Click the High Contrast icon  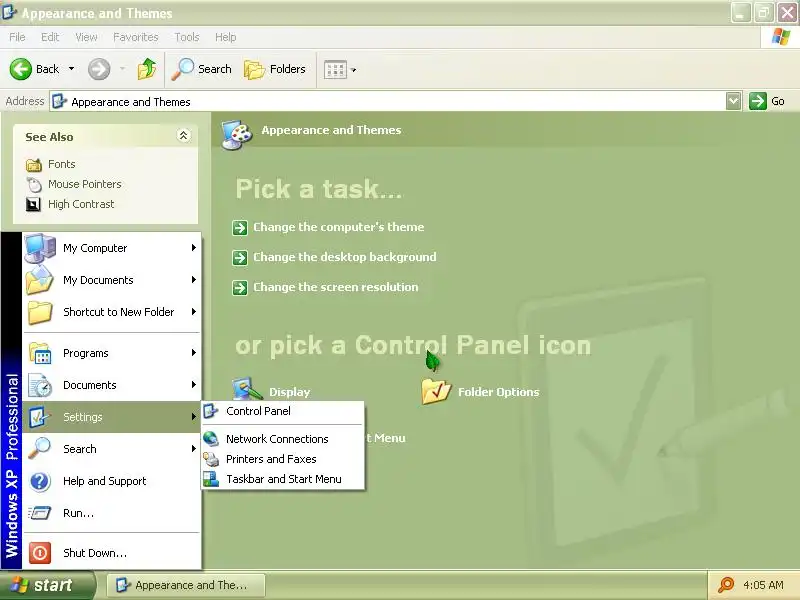tap(33, 204)
